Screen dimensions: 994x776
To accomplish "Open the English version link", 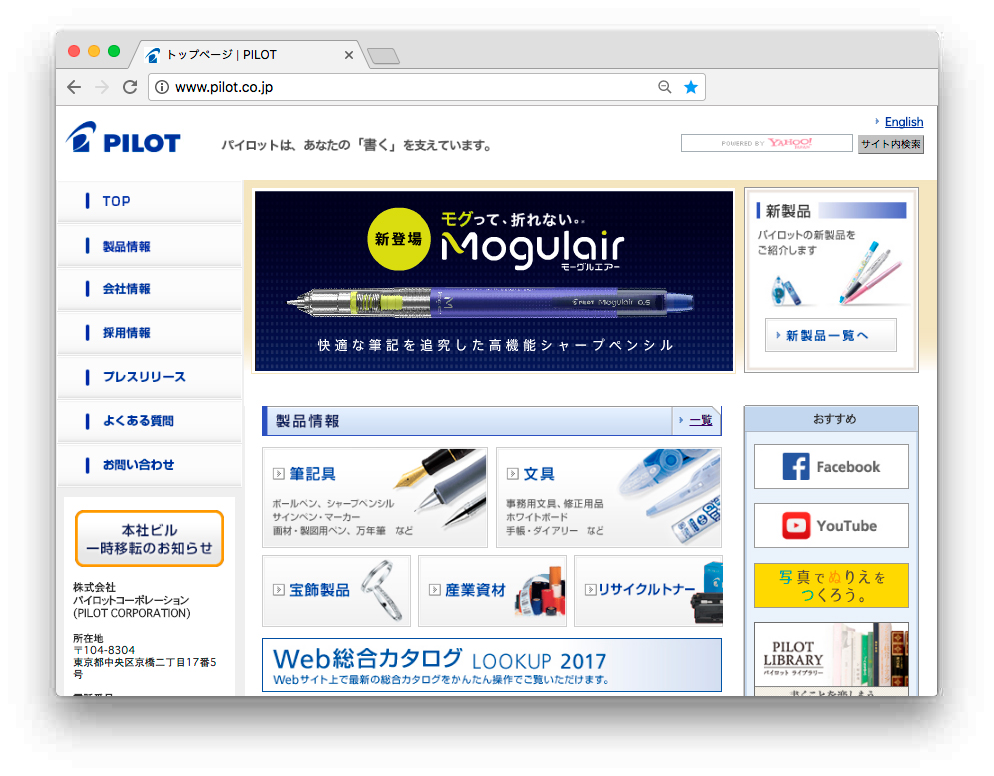I will [x=904, y=122].
